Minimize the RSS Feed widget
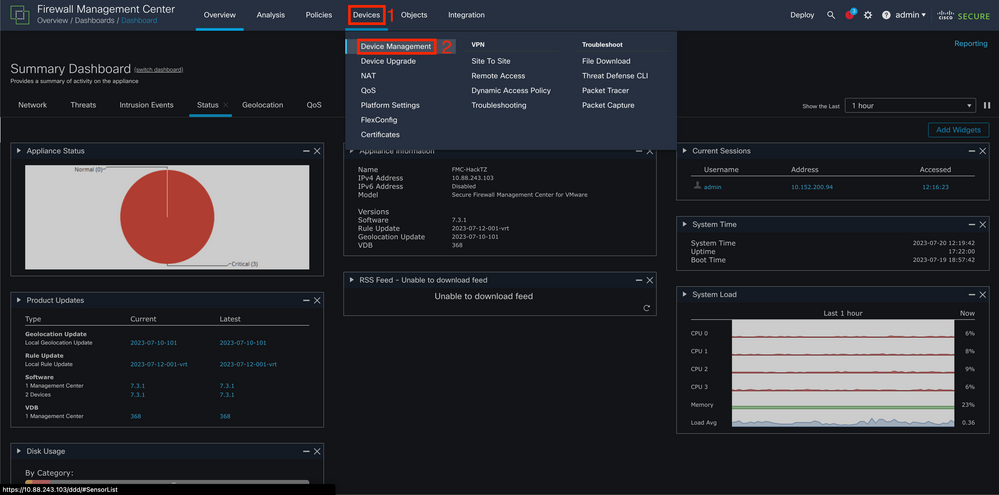 point(639,280)
